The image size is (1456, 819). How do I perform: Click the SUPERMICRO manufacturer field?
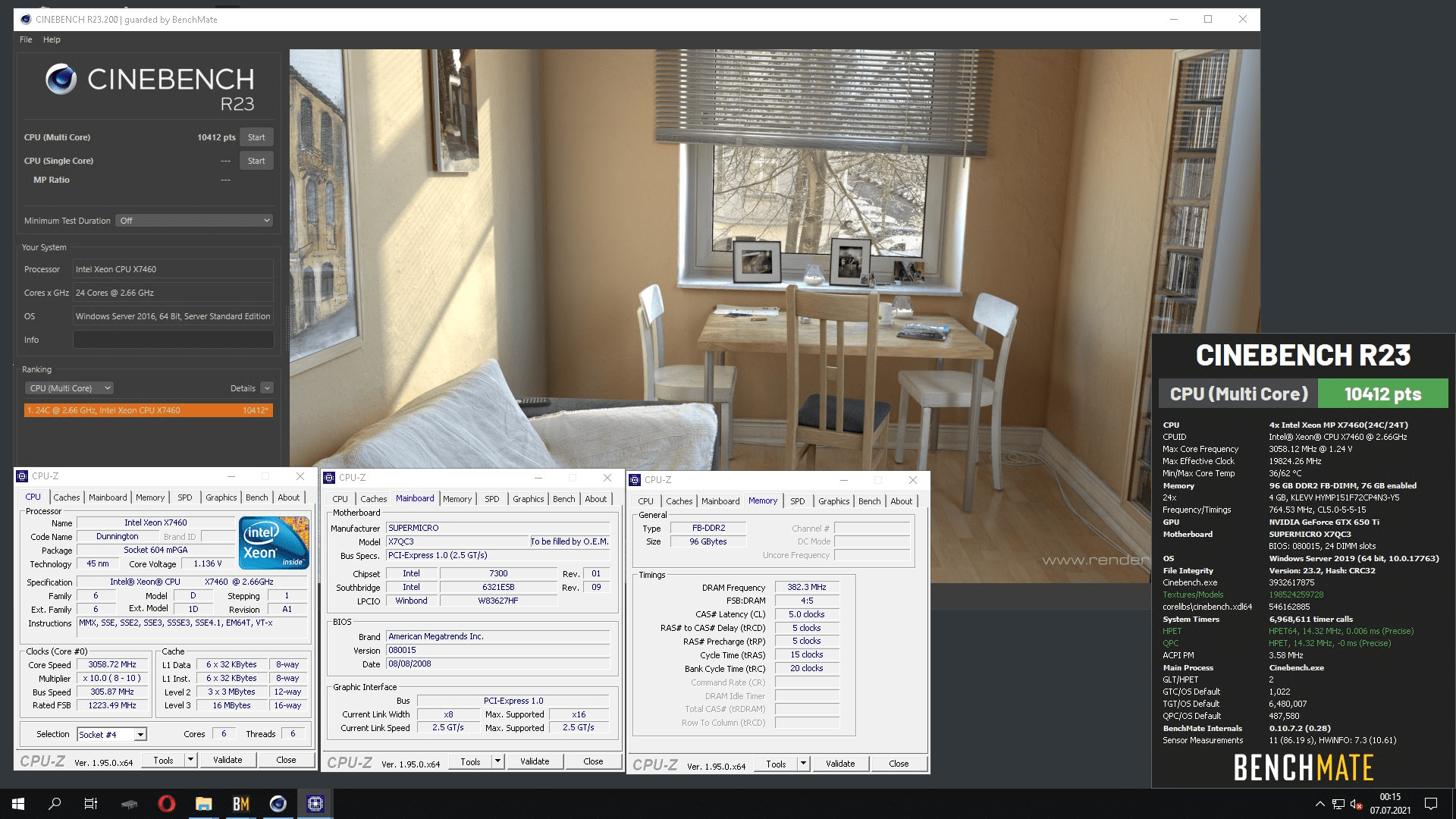[x=498, y=528]
